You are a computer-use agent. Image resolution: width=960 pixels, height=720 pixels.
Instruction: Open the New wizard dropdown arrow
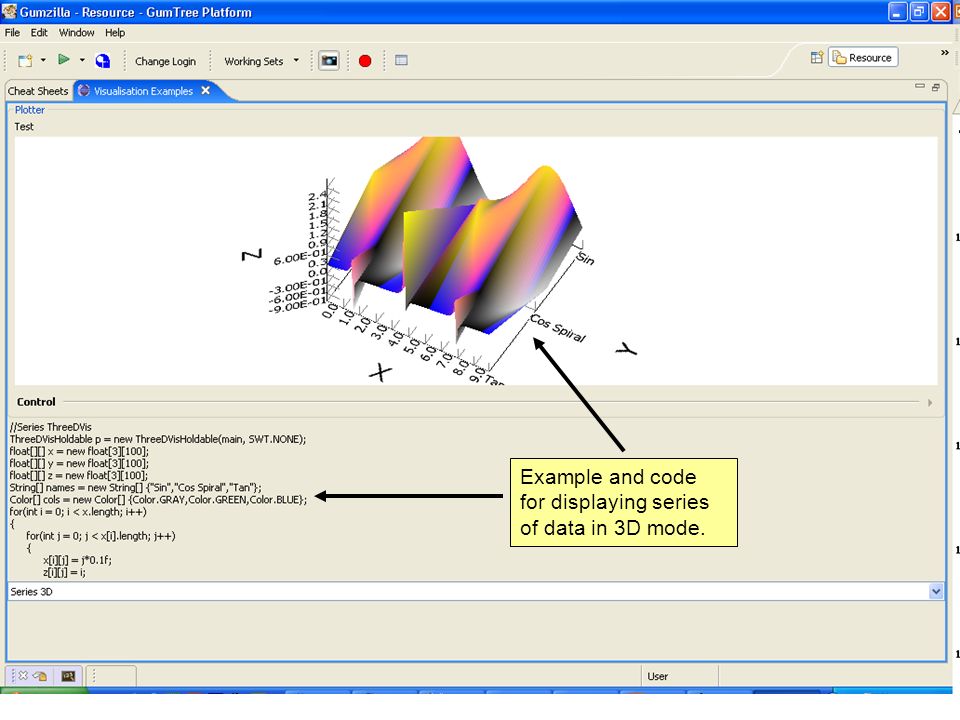[x=43, y=60]
